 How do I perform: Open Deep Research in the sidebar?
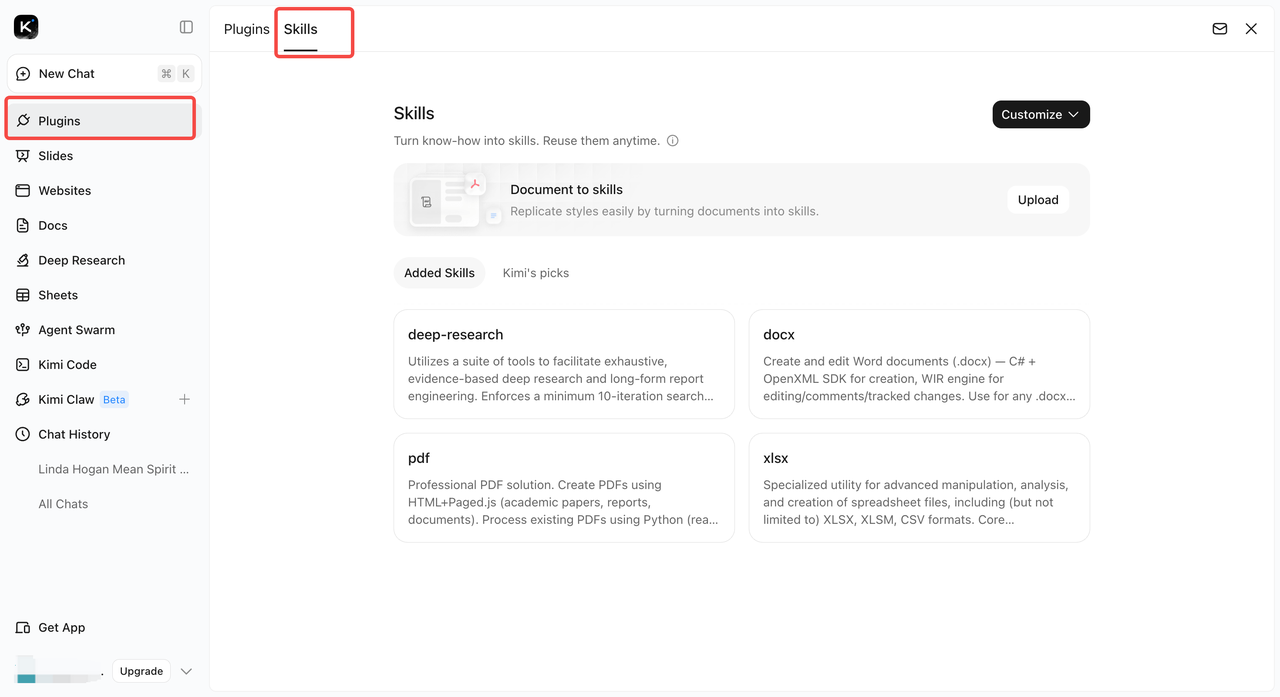[x=104, y=261]
